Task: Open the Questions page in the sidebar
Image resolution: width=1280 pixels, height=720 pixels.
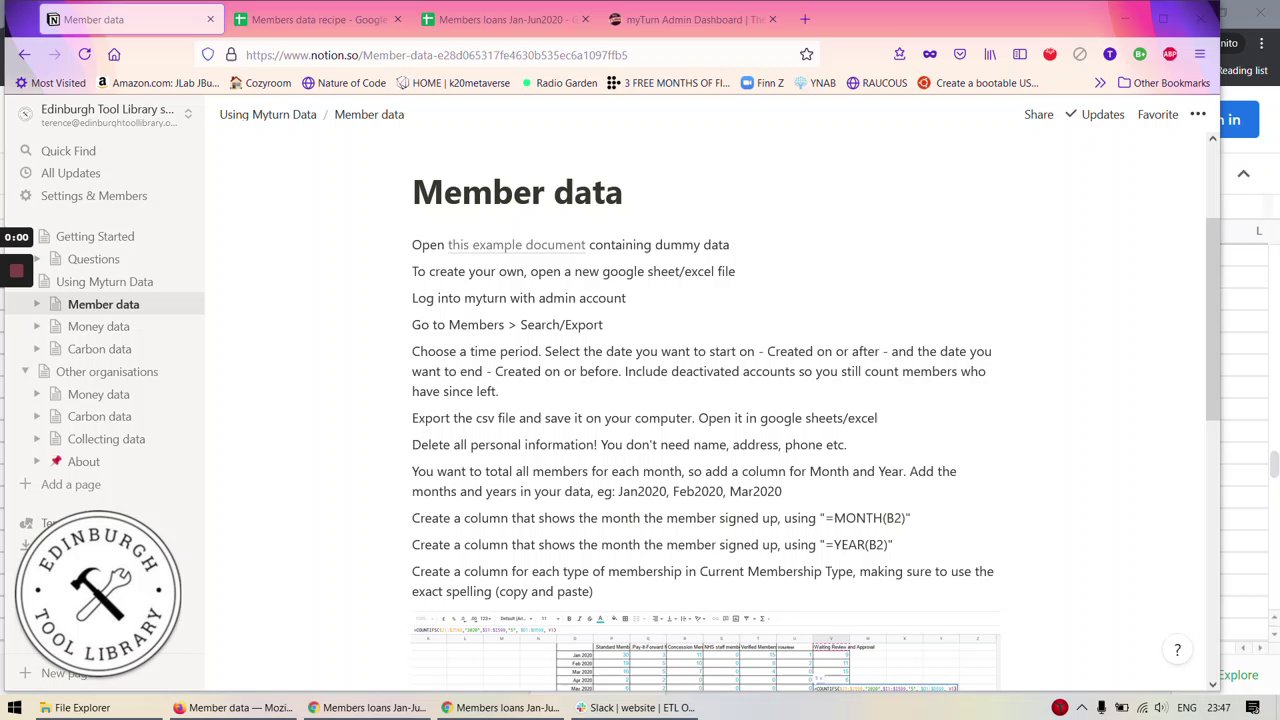Action: pyautogui.click(x=93, y=259)
